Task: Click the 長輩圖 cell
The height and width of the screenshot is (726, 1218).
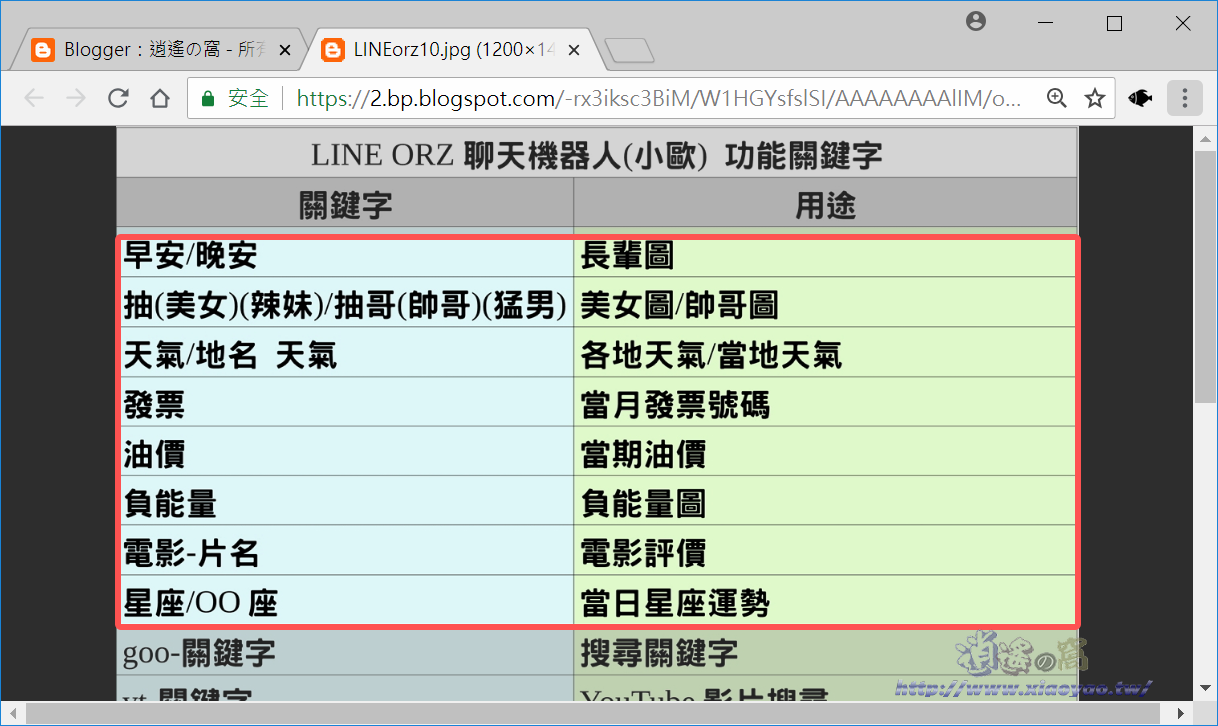Action: click(825, 256)
